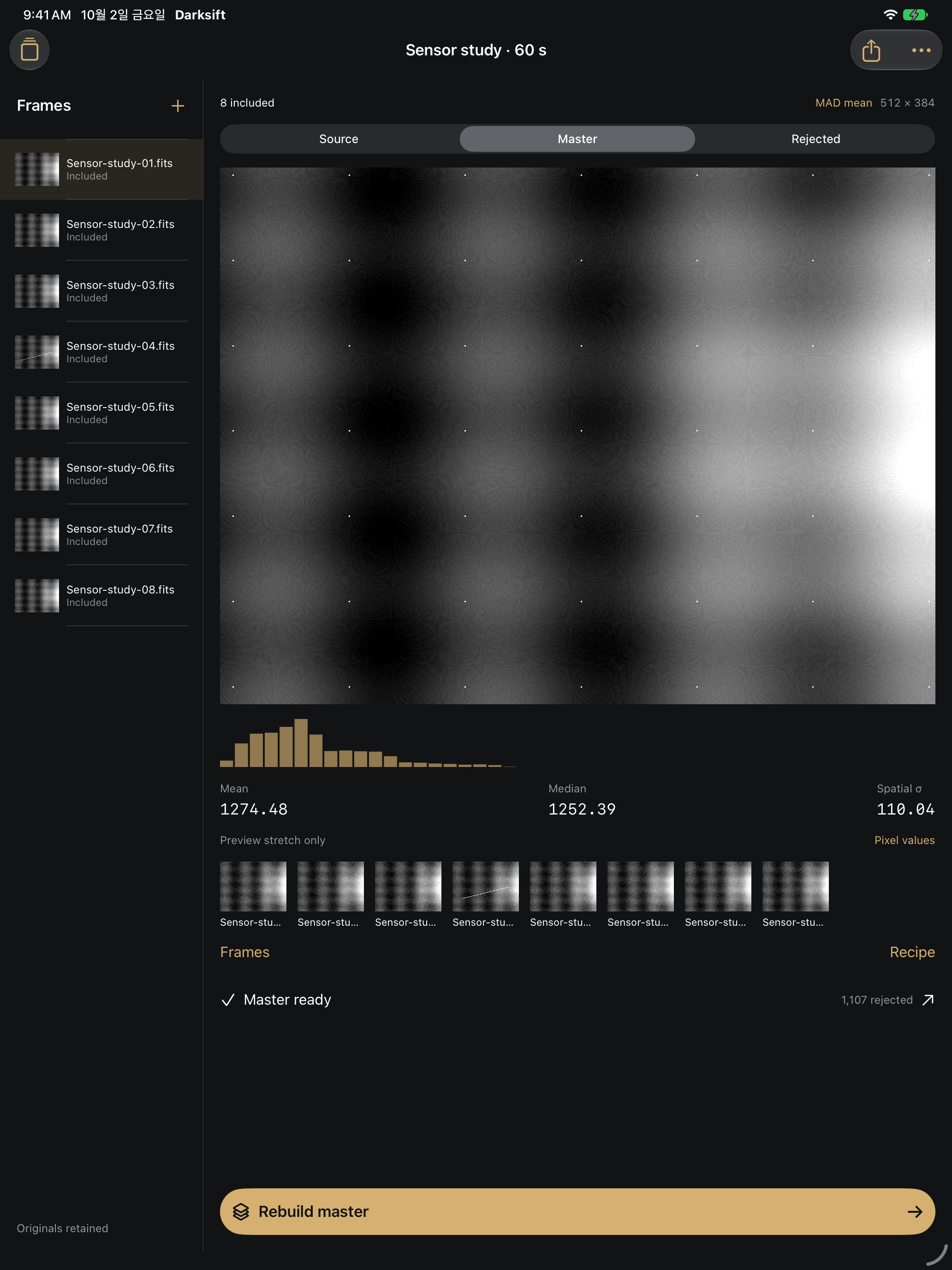
Task: Open rejected pixels via arrow icon
Action: click(928, 1000)
